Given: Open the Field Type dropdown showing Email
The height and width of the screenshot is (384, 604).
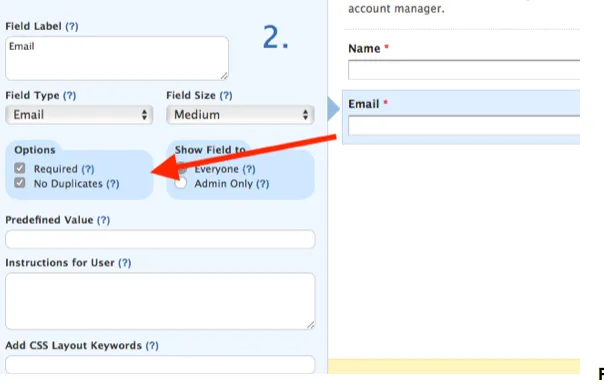Looking at the screenshot, I should [x=79, y=115].
